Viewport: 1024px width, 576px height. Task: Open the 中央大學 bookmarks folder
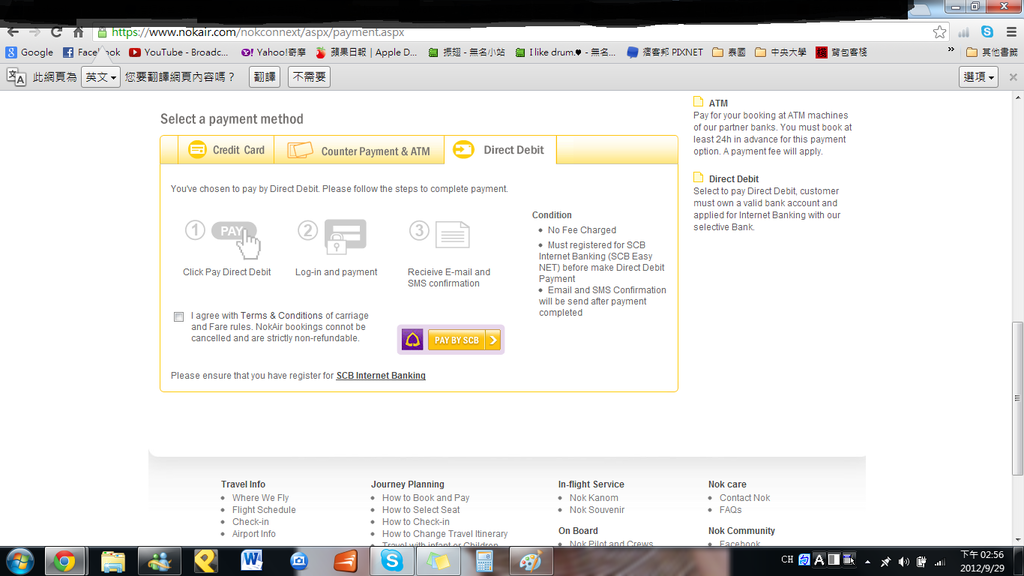pyautogui.click(x=780, y=52)
